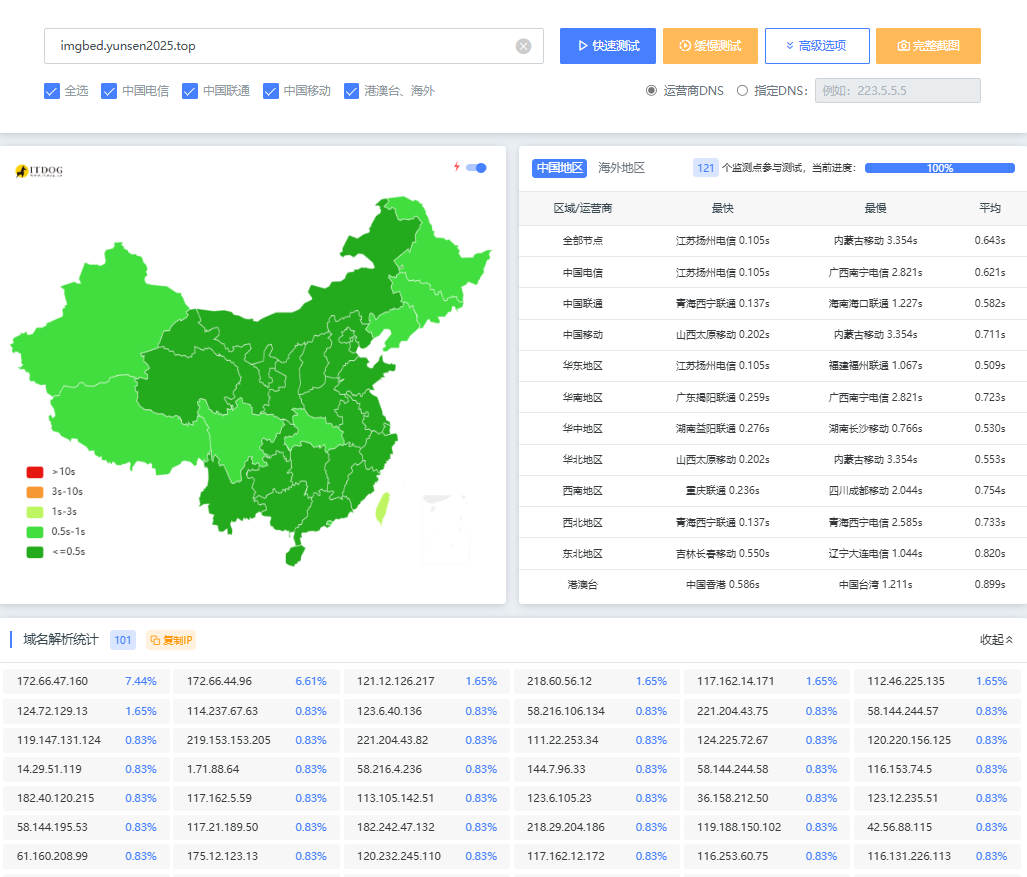
Task: Click Taiwan island on the map
Action: 383,508
